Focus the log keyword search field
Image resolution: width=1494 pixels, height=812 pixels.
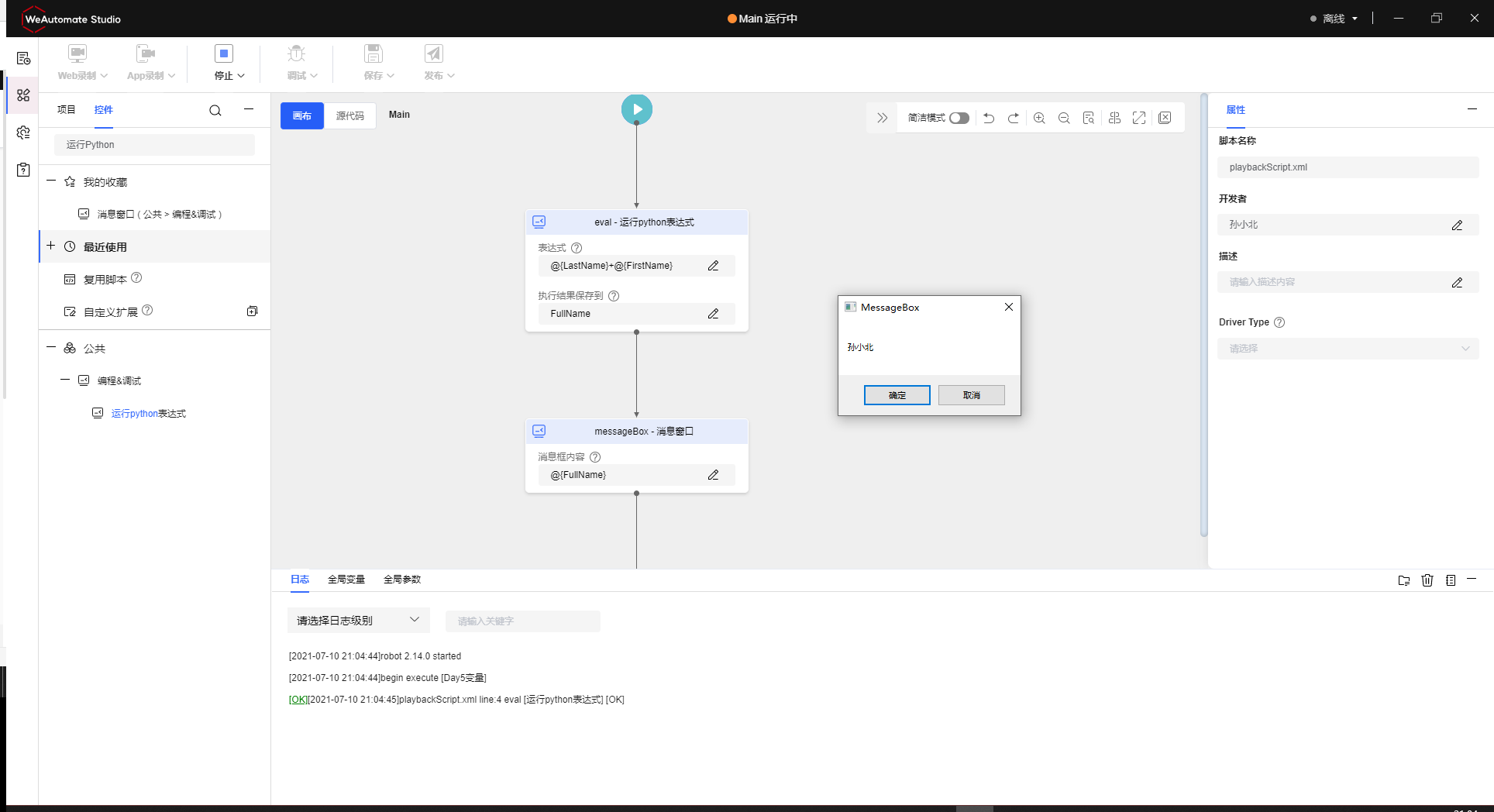523,621
